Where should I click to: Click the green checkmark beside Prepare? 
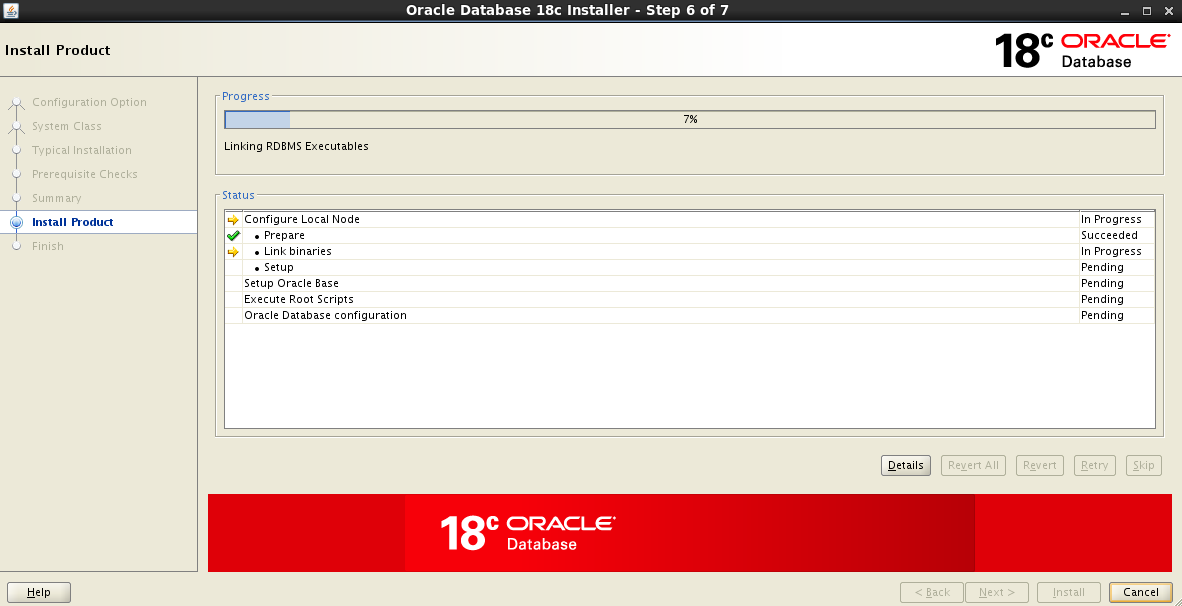click(233, 236)
